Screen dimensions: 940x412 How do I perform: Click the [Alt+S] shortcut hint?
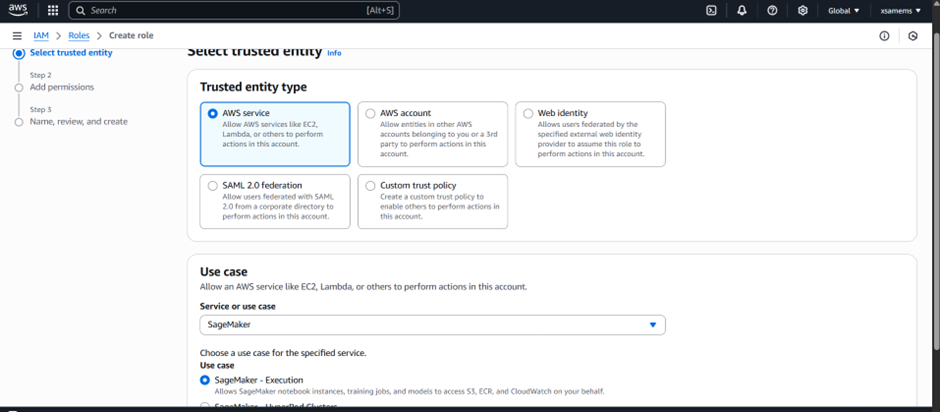pyautogui.click(x=380, y=10)
